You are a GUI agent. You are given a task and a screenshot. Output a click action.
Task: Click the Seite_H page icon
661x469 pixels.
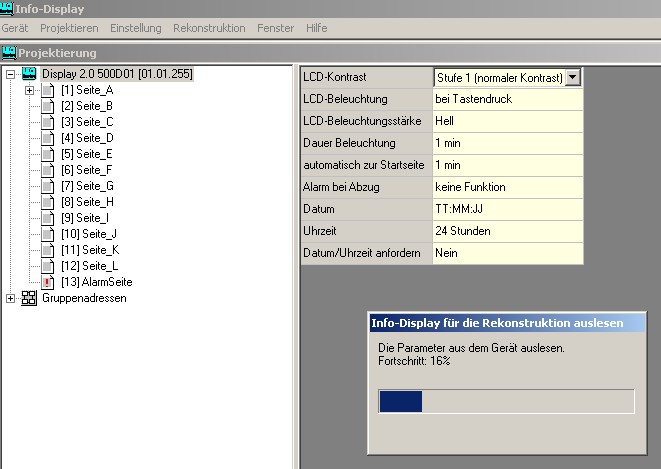[x=48, y=202]
